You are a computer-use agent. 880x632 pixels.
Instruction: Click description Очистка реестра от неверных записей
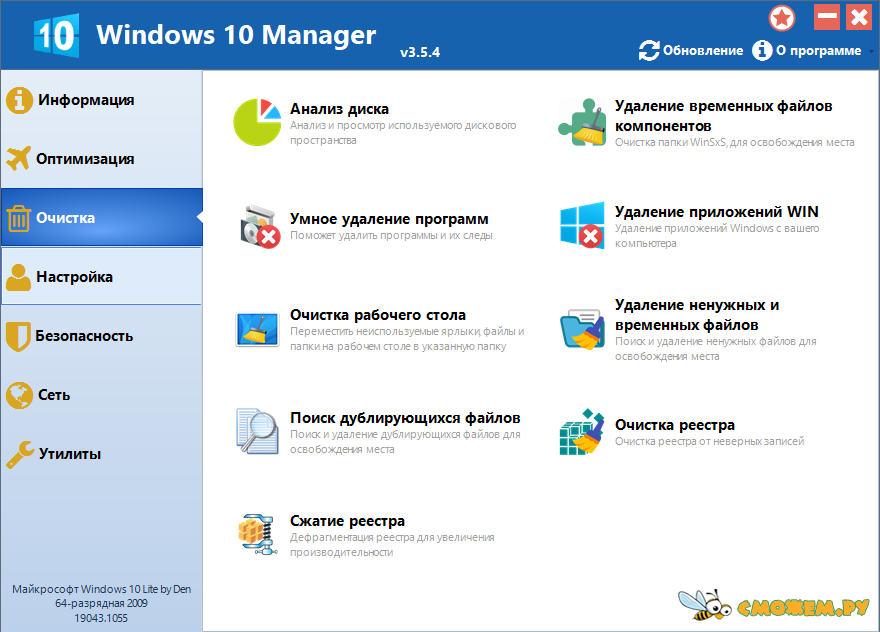pos(709,441)
